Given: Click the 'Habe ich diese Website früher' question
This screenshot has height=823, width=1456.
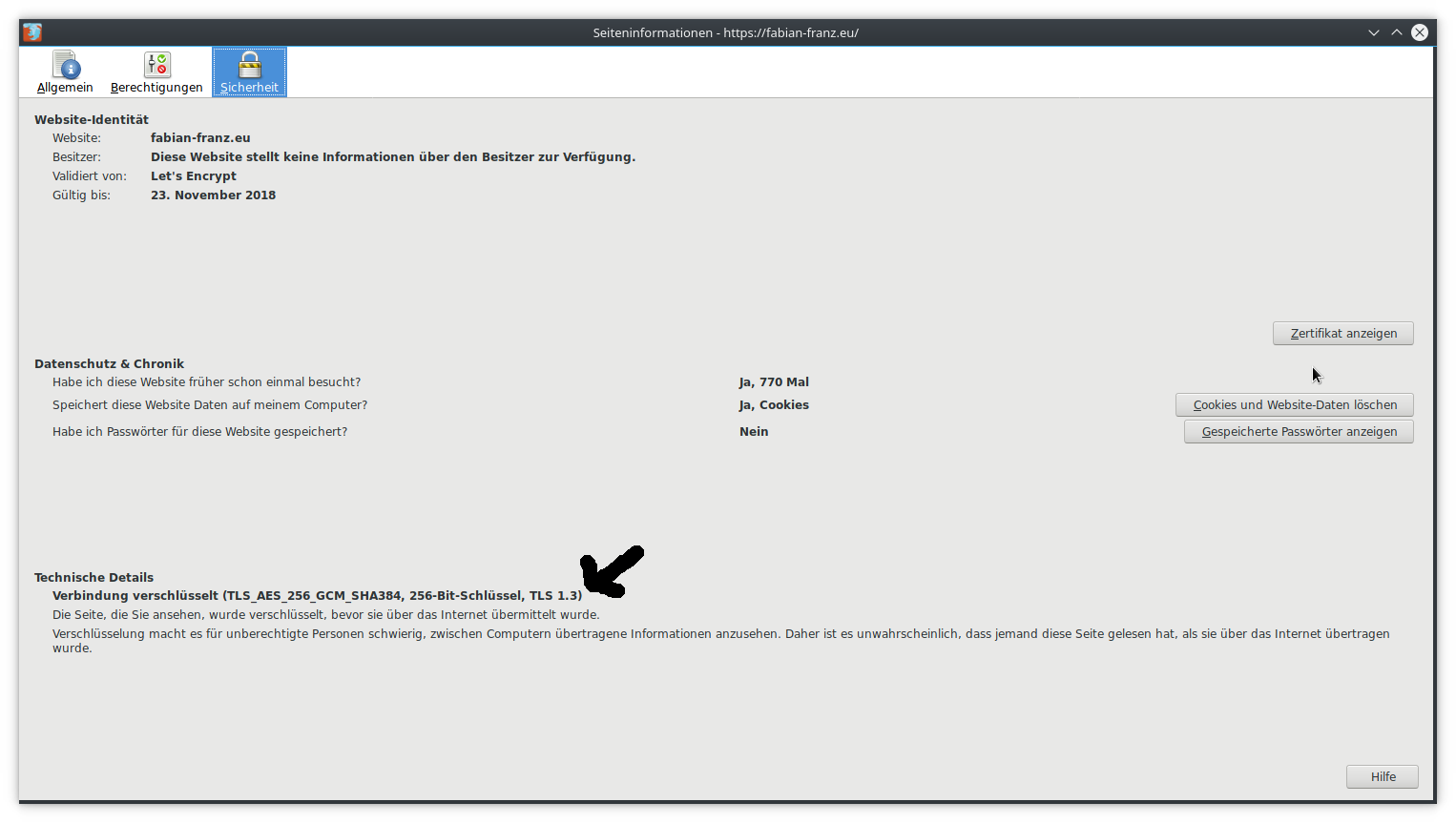Looking at the screenshot, I should click(206, 381).
